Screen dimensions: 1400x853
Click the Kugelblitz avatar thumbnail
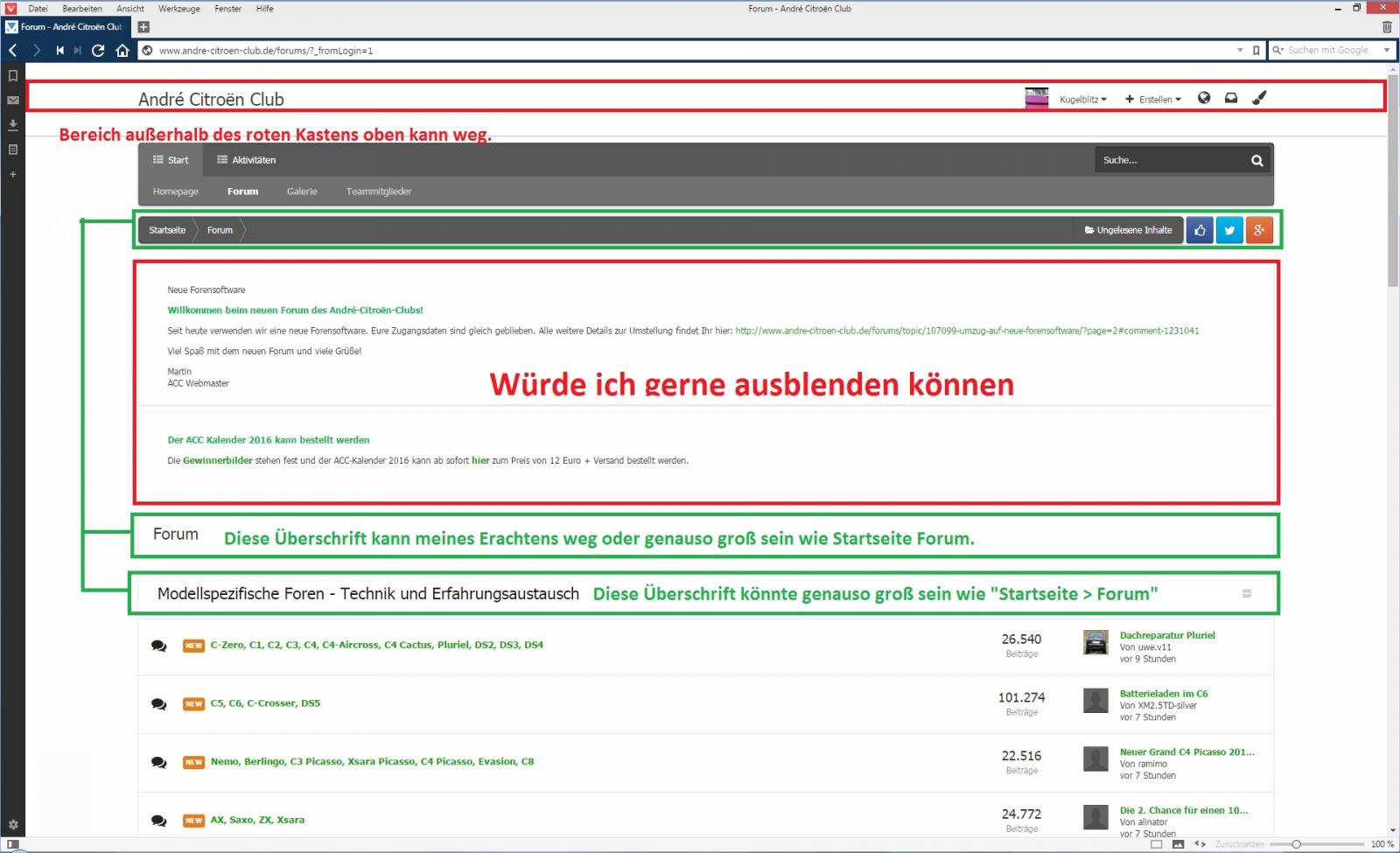(x=1037, y=99)
